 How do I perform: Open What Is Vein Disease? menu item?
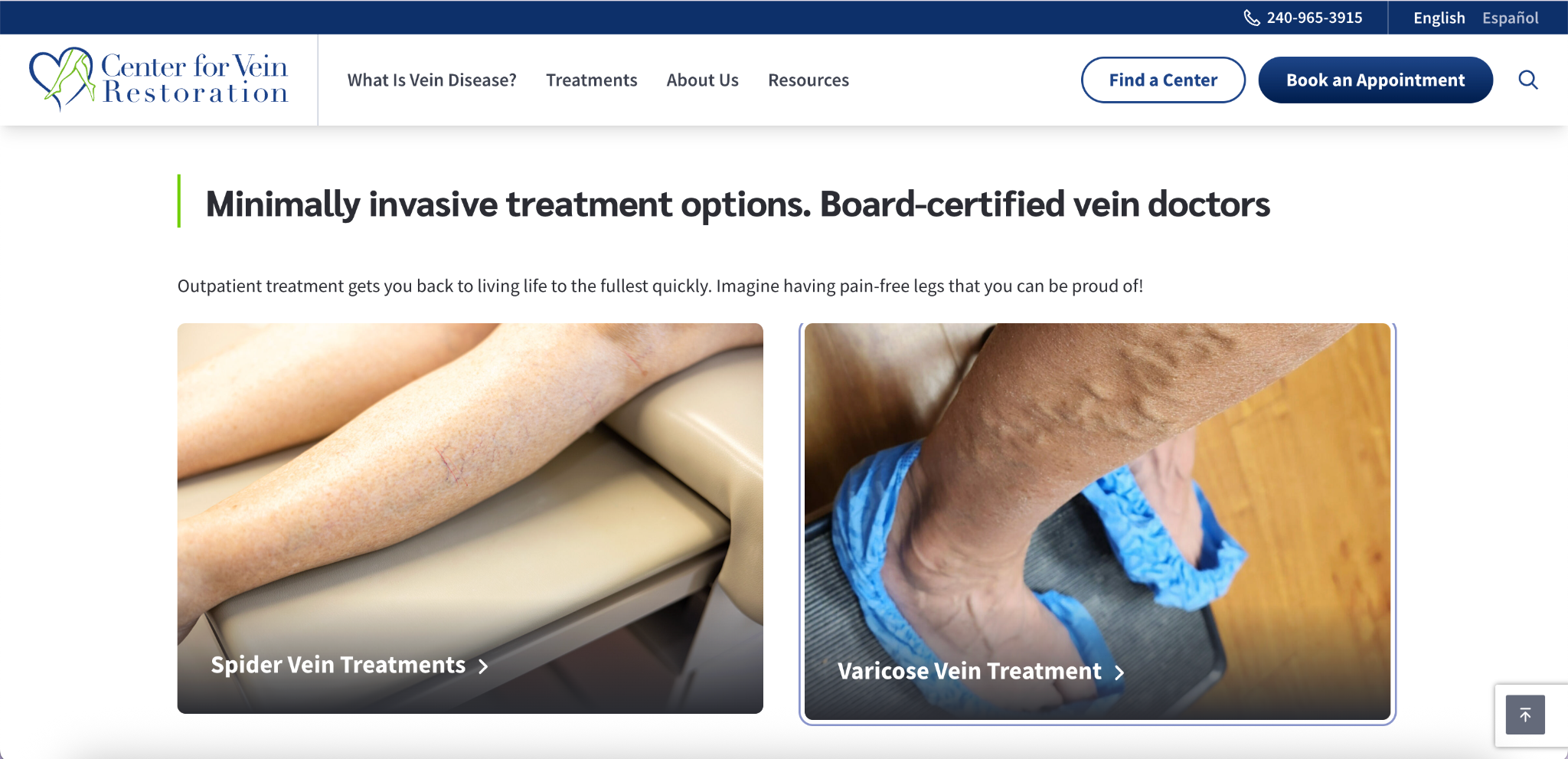pyautogui.click(x=432, y=80)
